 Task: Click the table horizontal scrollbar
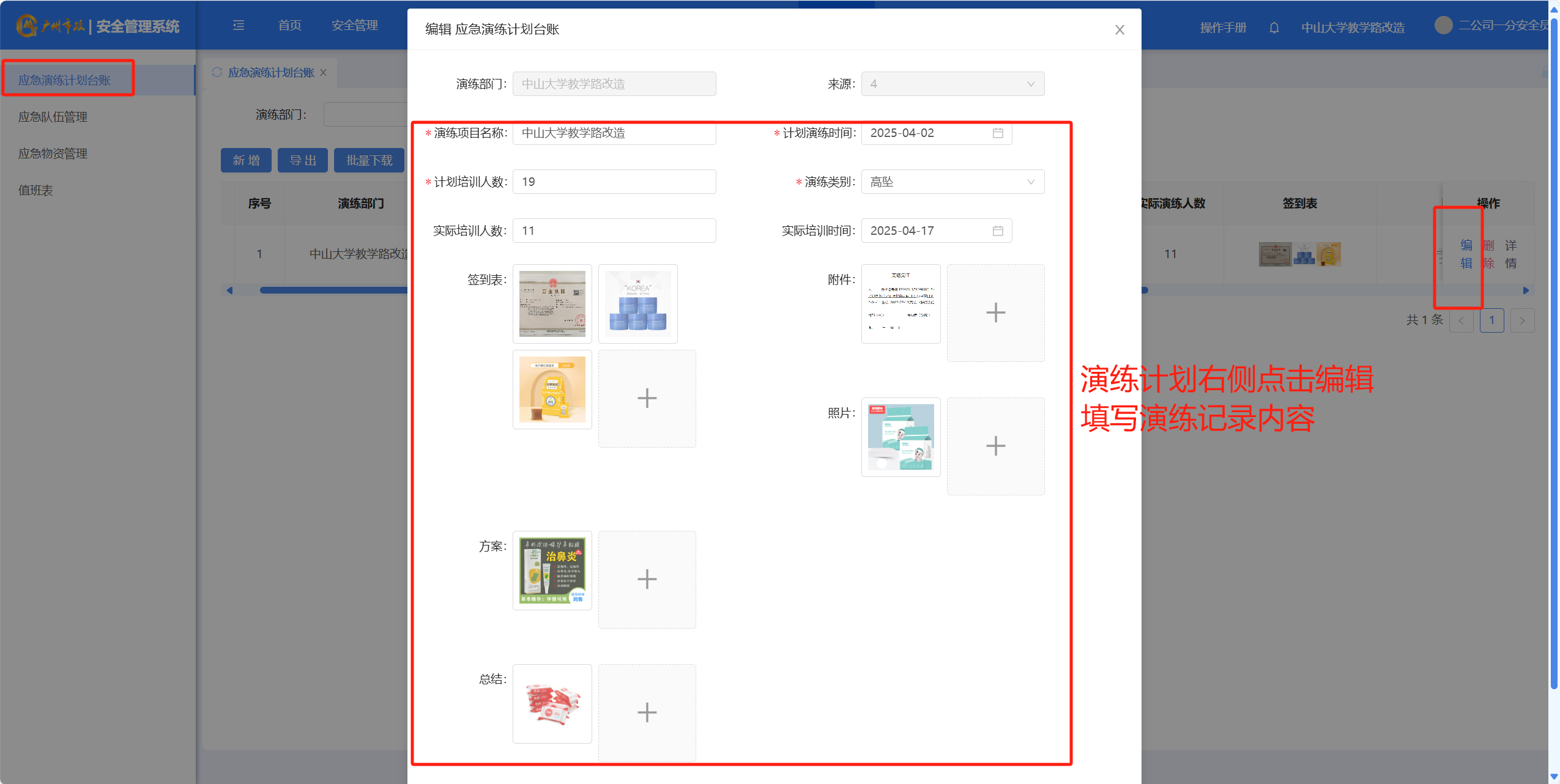(x=333, y=290)
